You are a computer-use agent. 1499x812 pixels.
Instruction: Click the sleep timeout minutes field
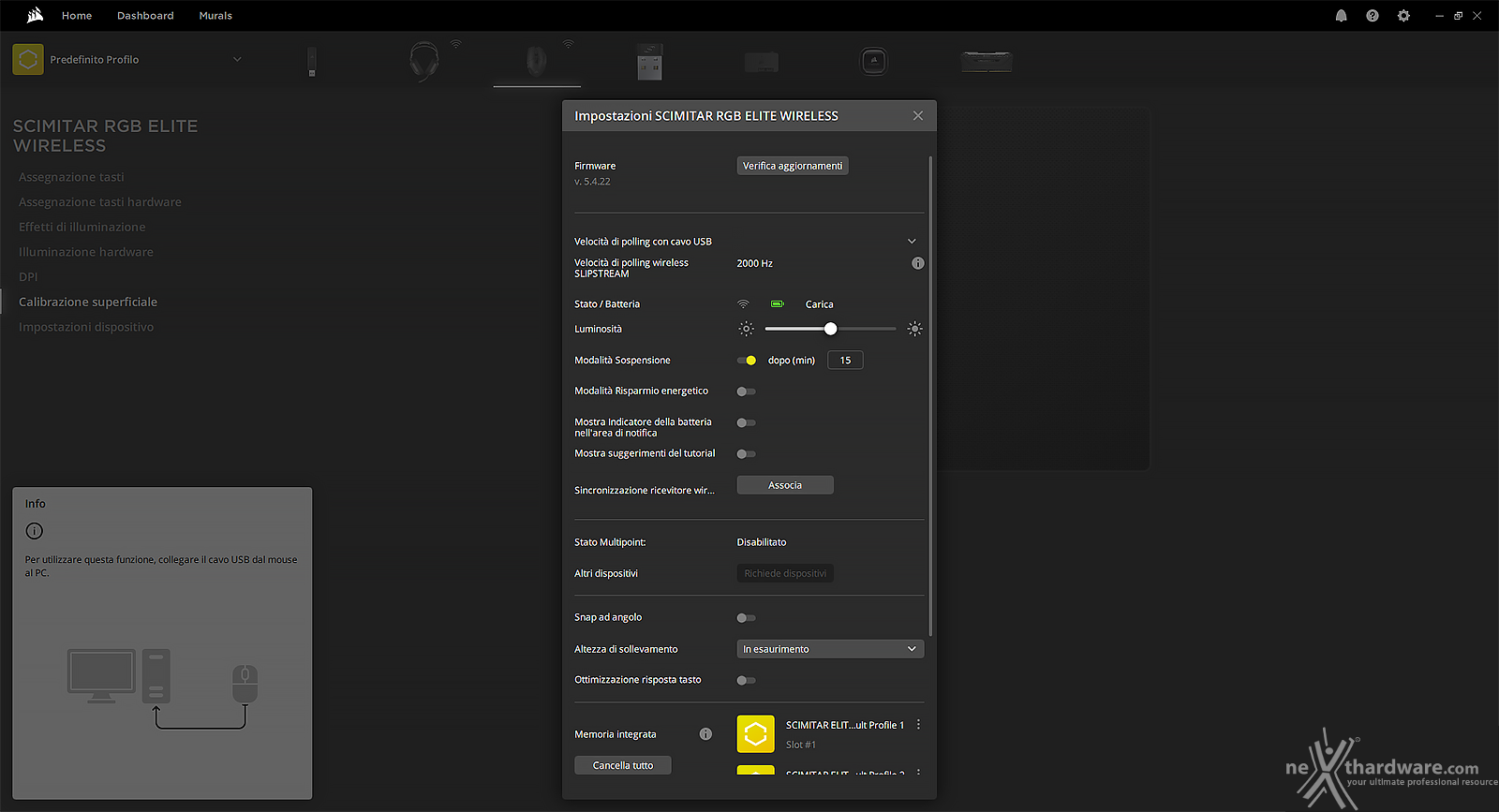(845, 361)
